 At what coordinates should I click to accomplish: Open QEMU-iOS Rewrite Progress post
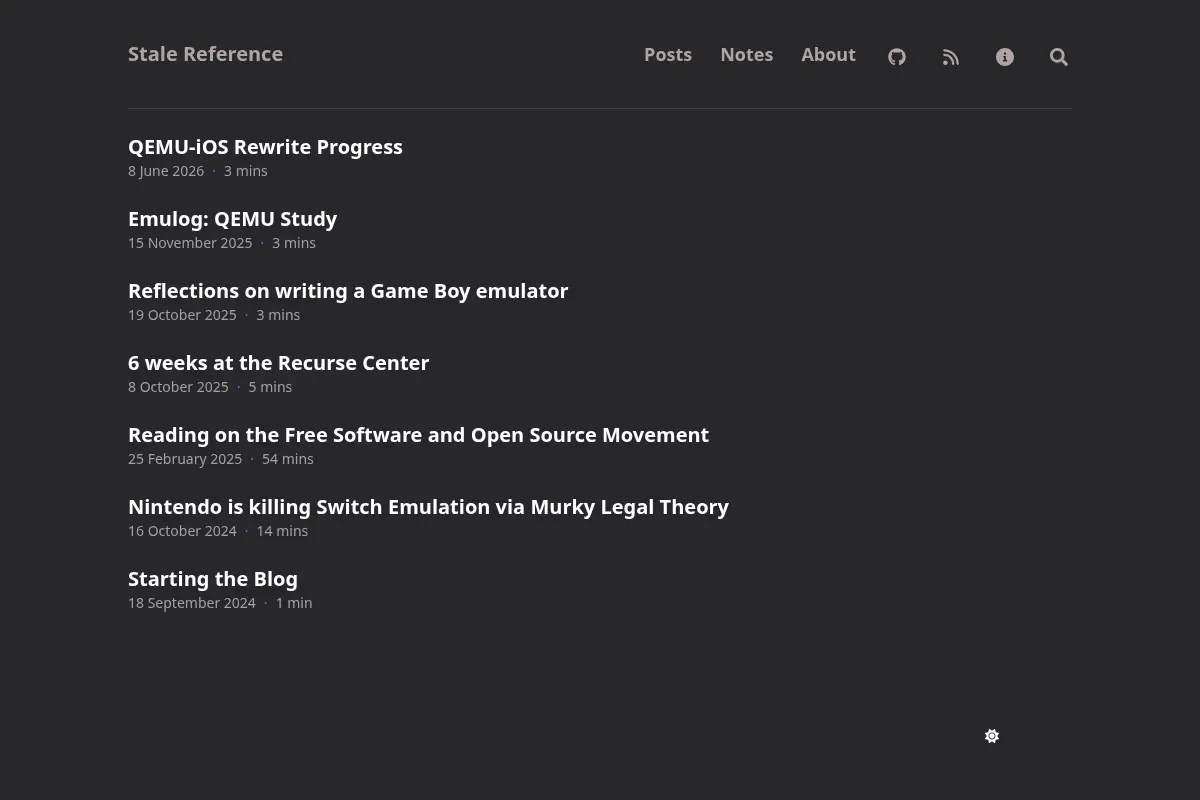(x=265, y=147)
